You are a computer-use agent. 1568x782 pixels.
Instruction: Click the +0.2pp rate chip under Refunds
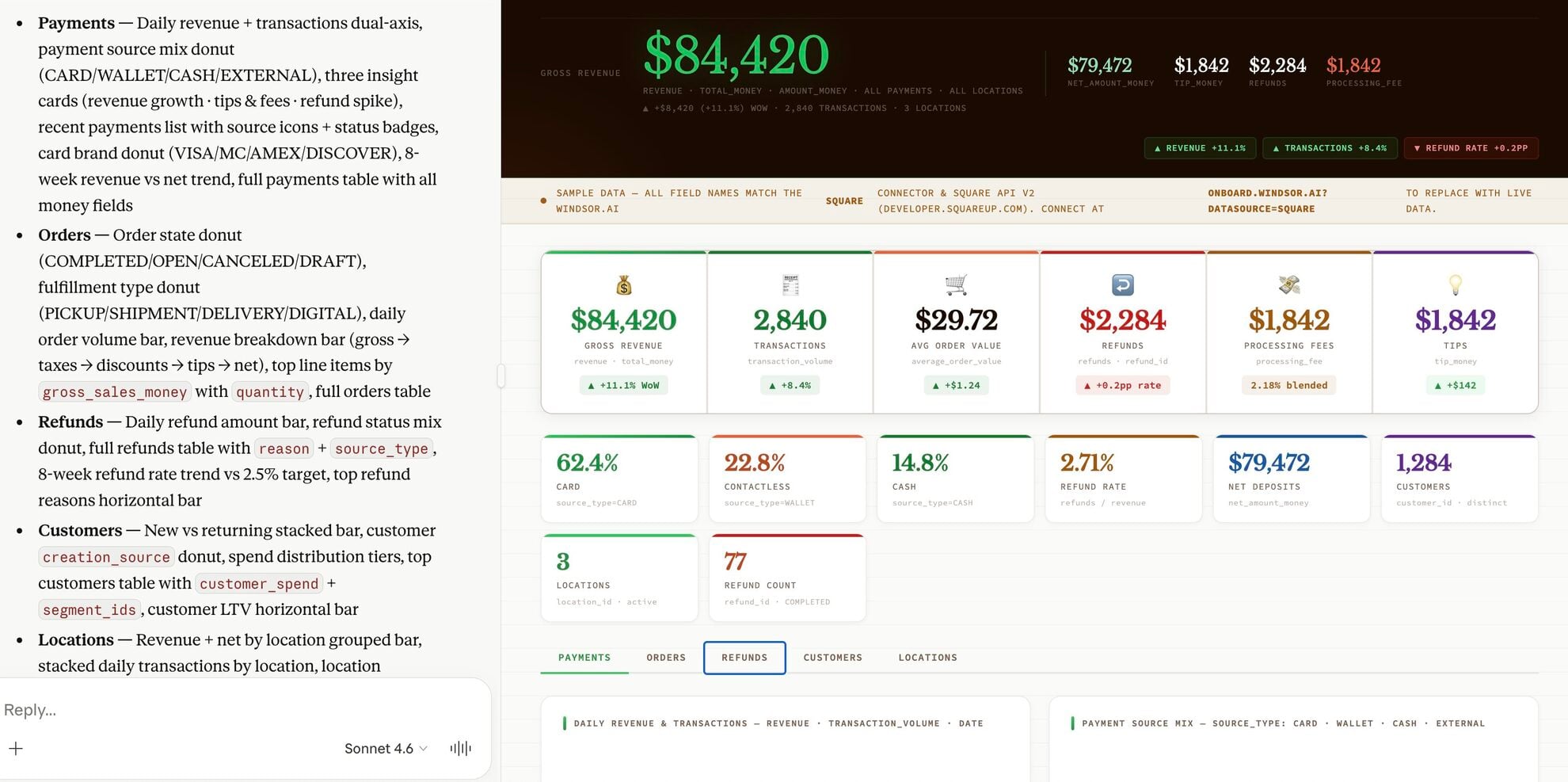(1122, 385)
